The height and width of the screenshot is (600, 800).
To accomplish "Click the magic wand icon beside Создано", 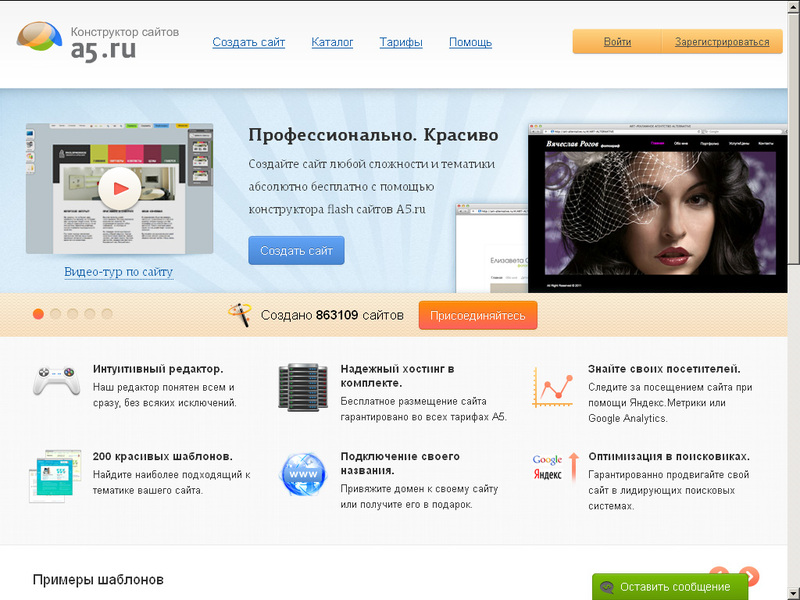I will 240,315.
